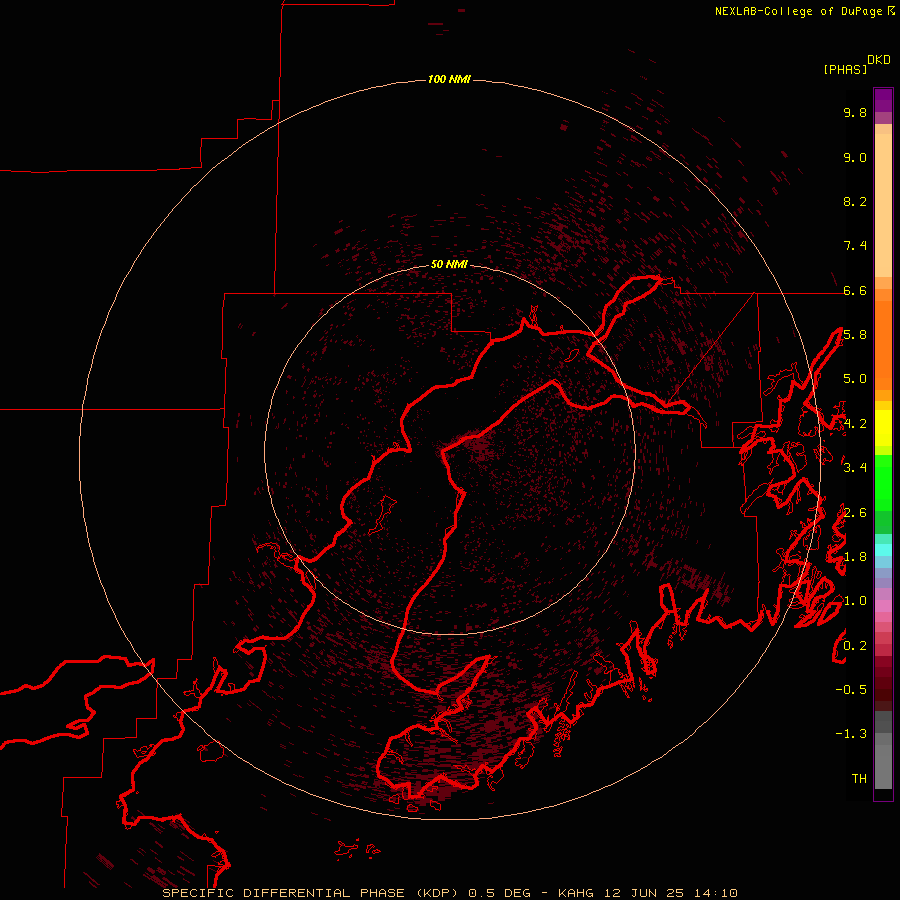Click the 5.0 legend value

pos(855,379)
